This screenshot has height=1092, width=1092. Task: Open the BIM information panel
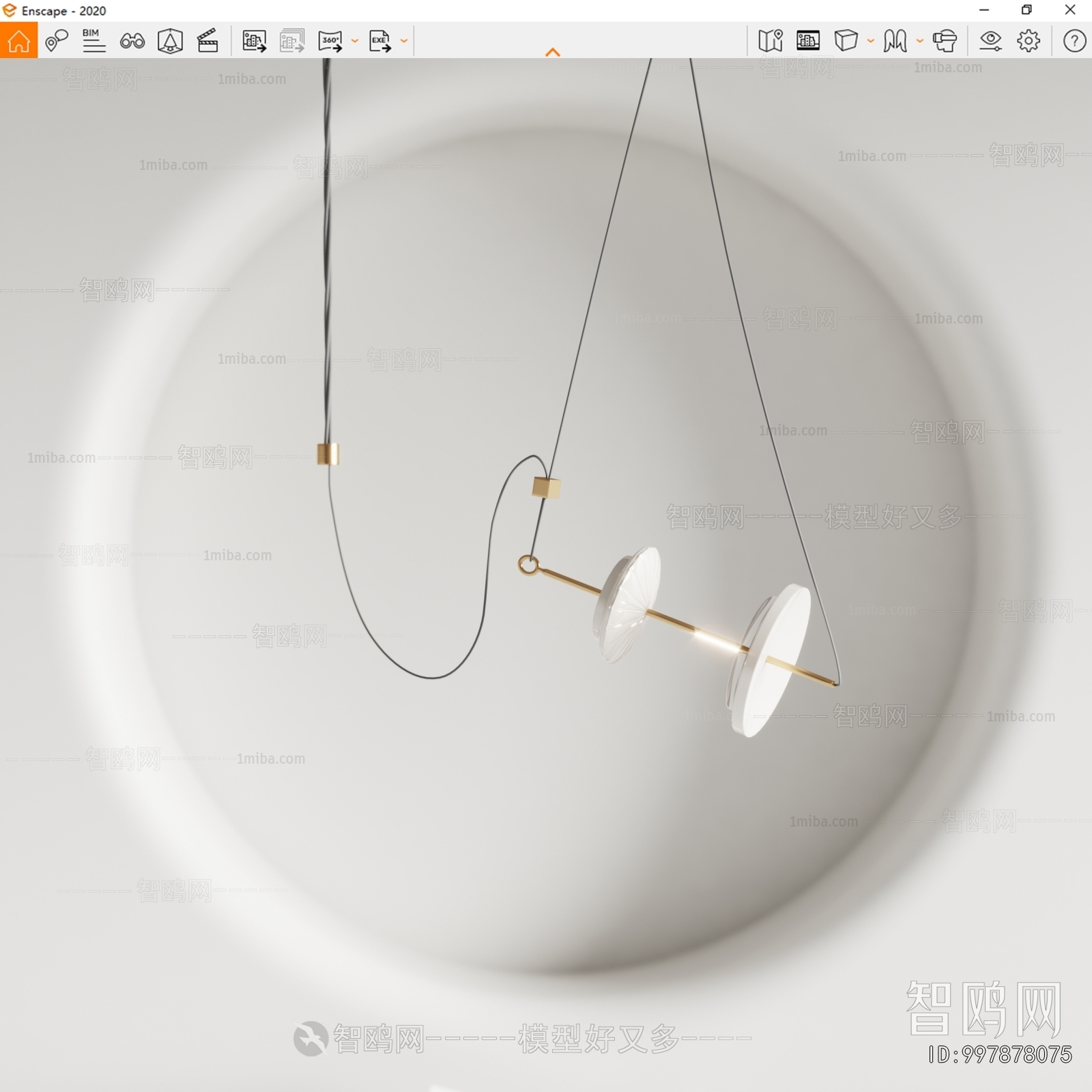(94, 41)
